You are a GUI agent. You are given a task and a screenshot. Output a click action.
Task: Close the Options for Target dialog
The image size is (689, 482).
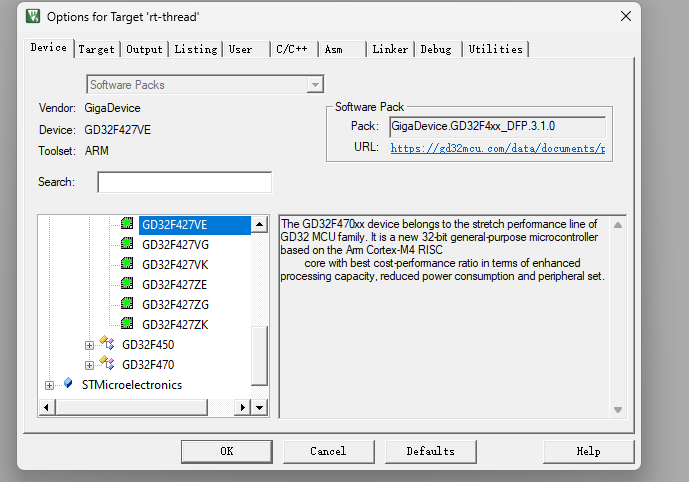click(x=626, y=16)
